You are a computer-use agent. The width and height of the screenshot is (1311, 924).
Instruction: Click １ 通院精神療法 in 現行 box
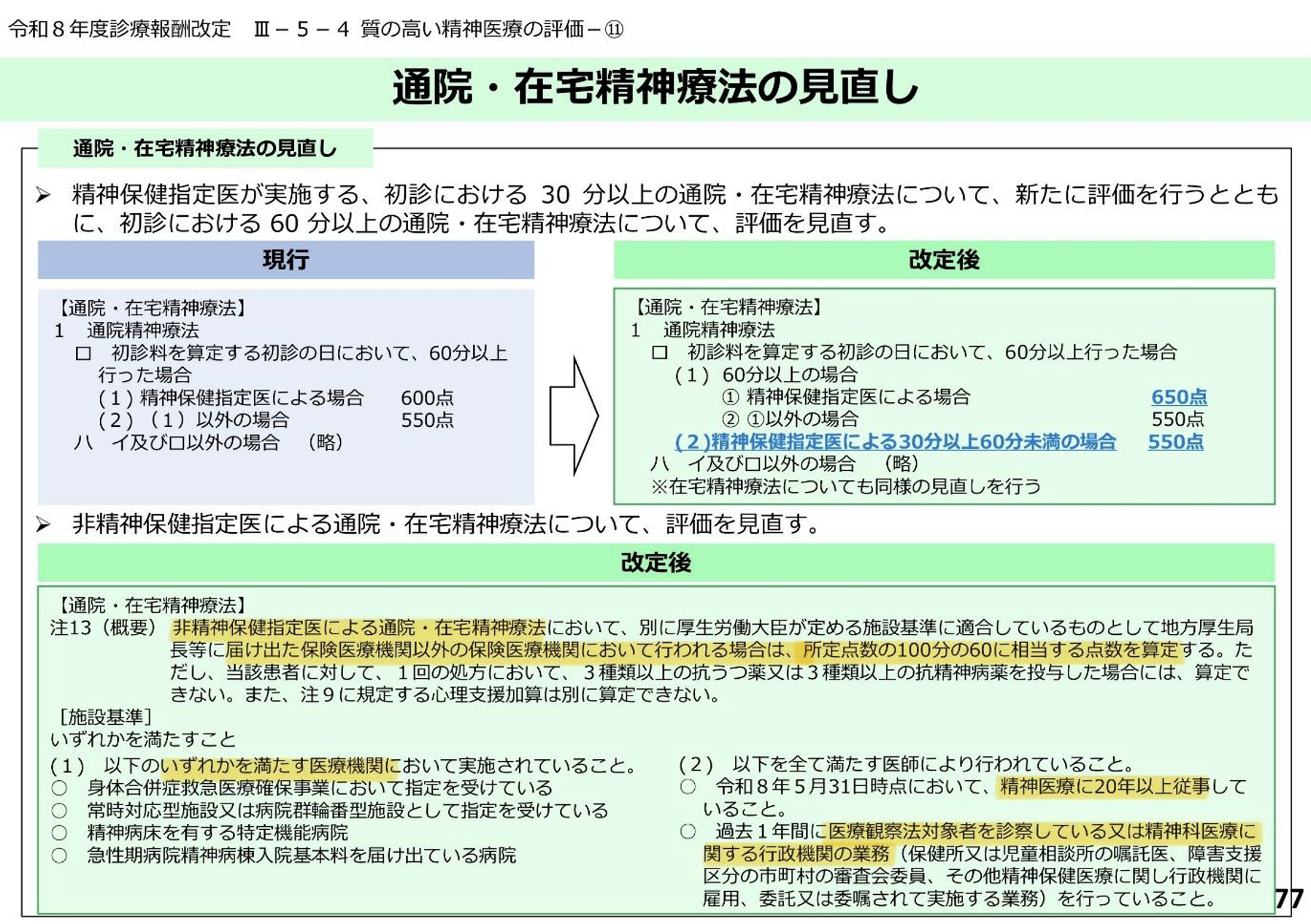(126, 331)
